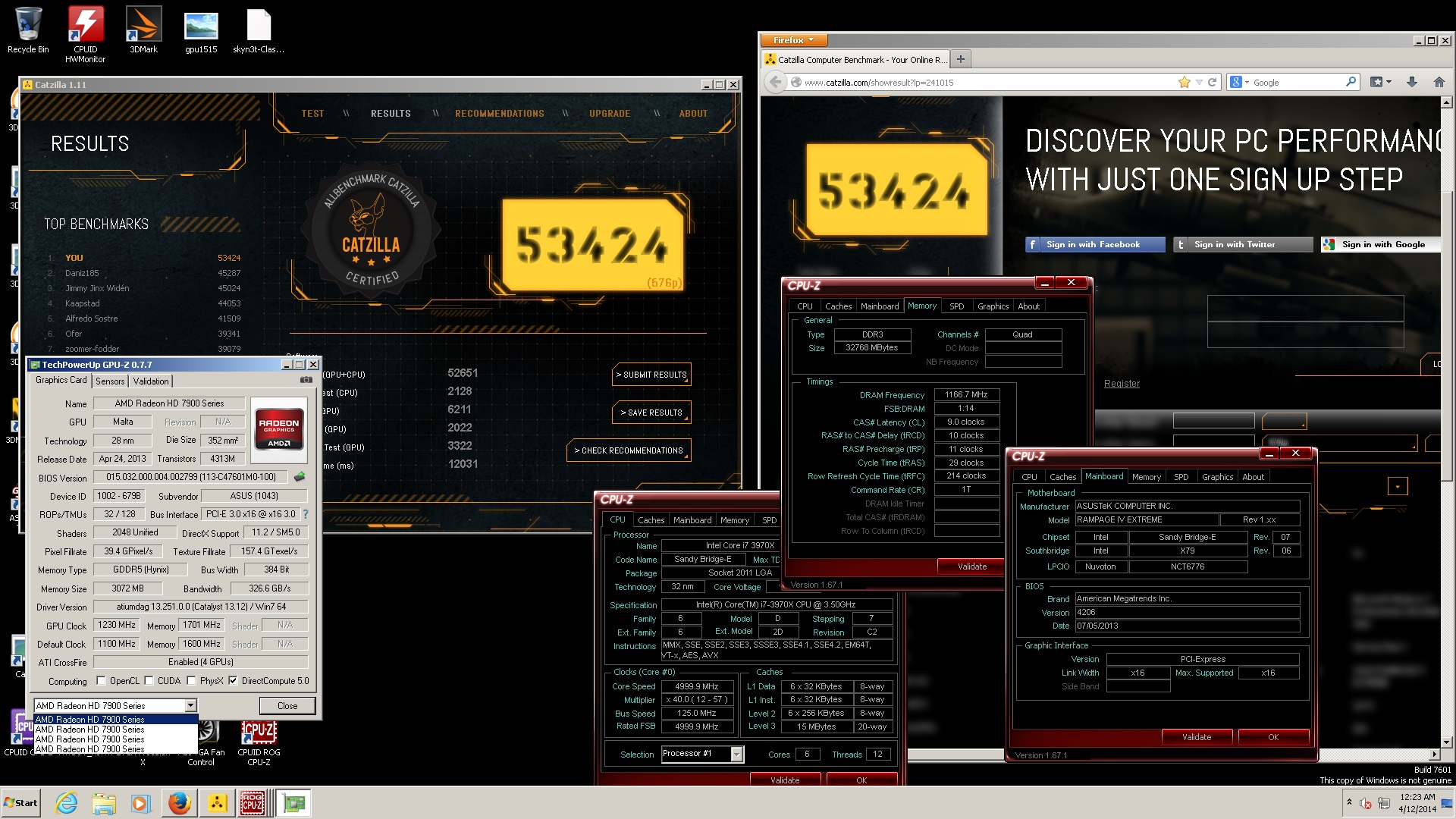
Task: Switch to ROG CPU-Z in taskbar
Action: point(253,803)
